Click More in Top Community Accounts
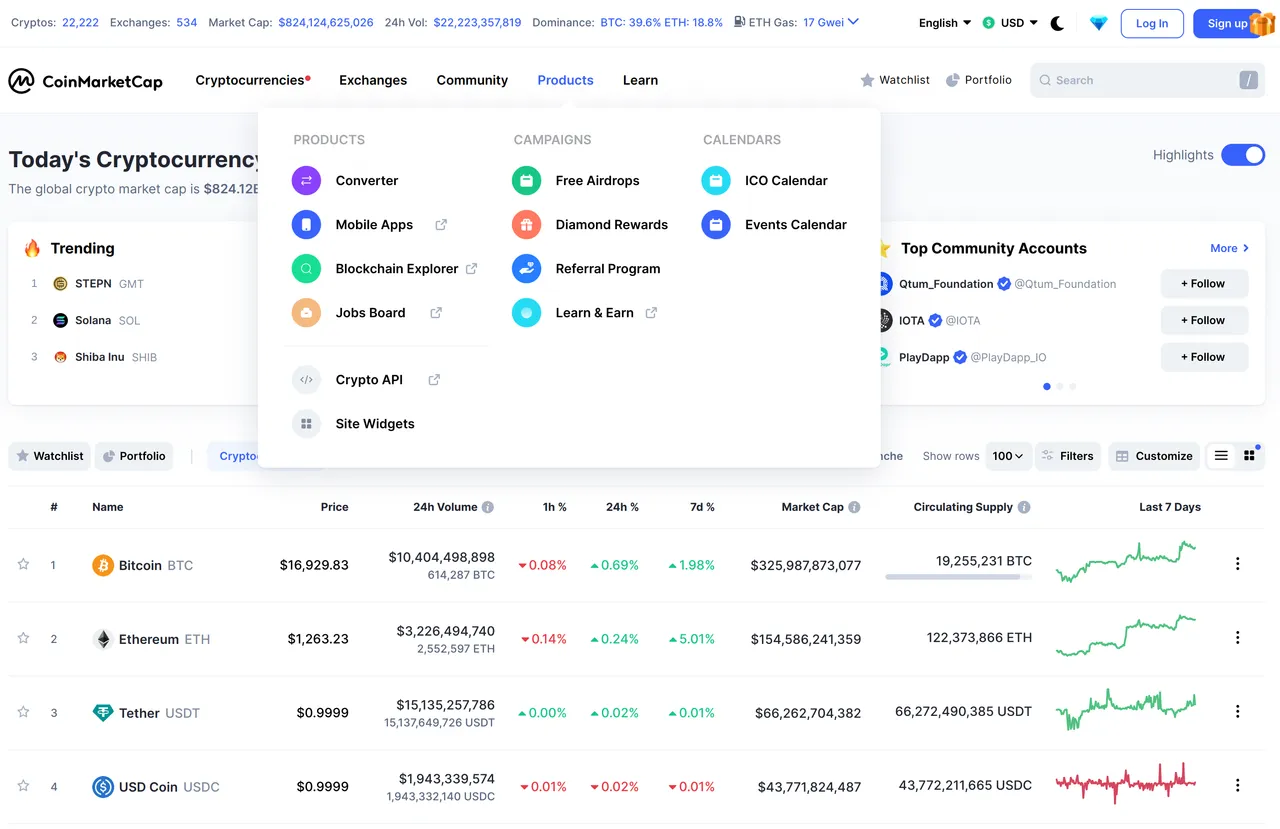 1229,249
